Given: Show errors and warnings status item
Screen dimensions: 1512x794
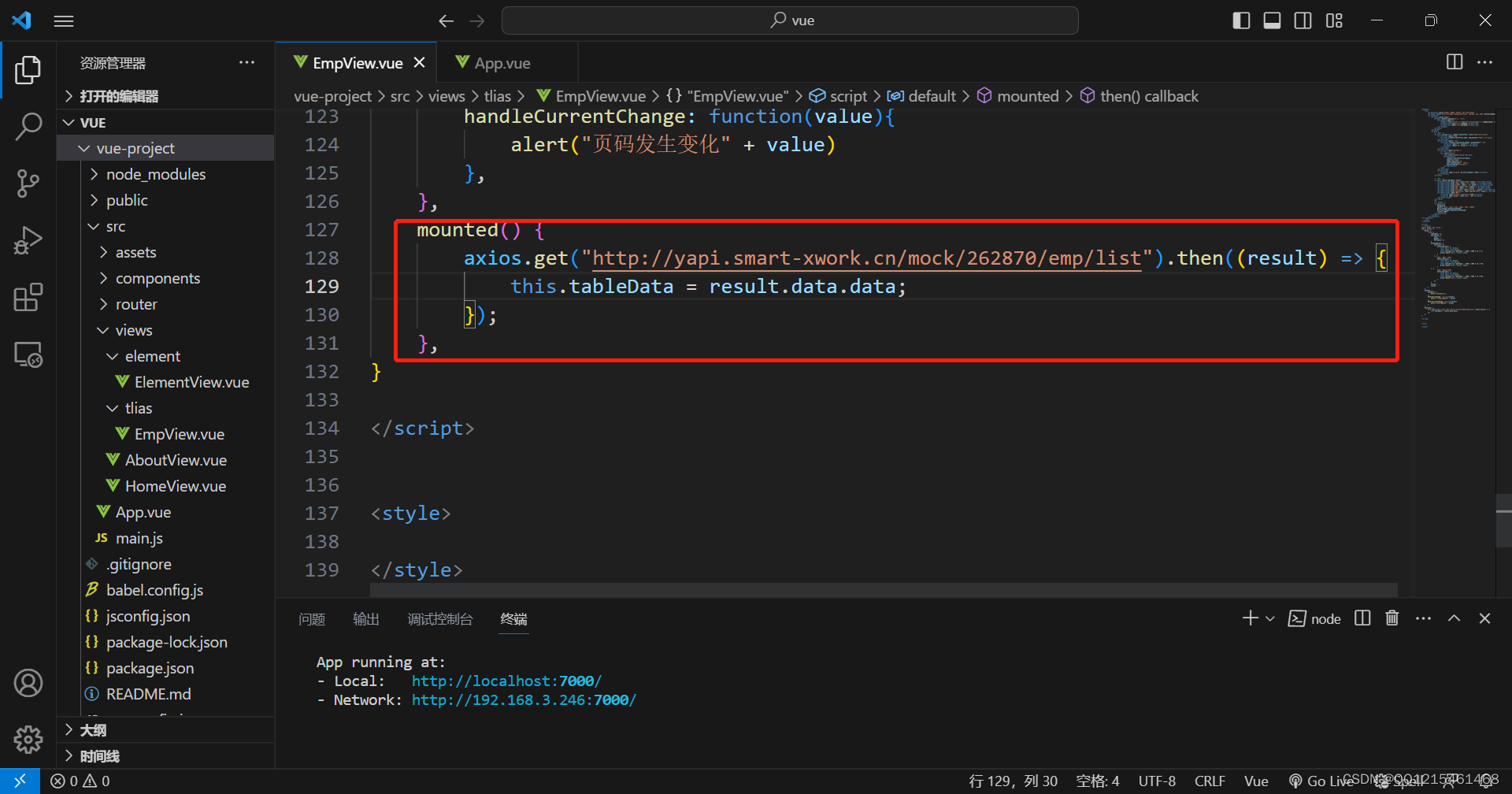Looking at the screenshot, I should coord(80,781).
